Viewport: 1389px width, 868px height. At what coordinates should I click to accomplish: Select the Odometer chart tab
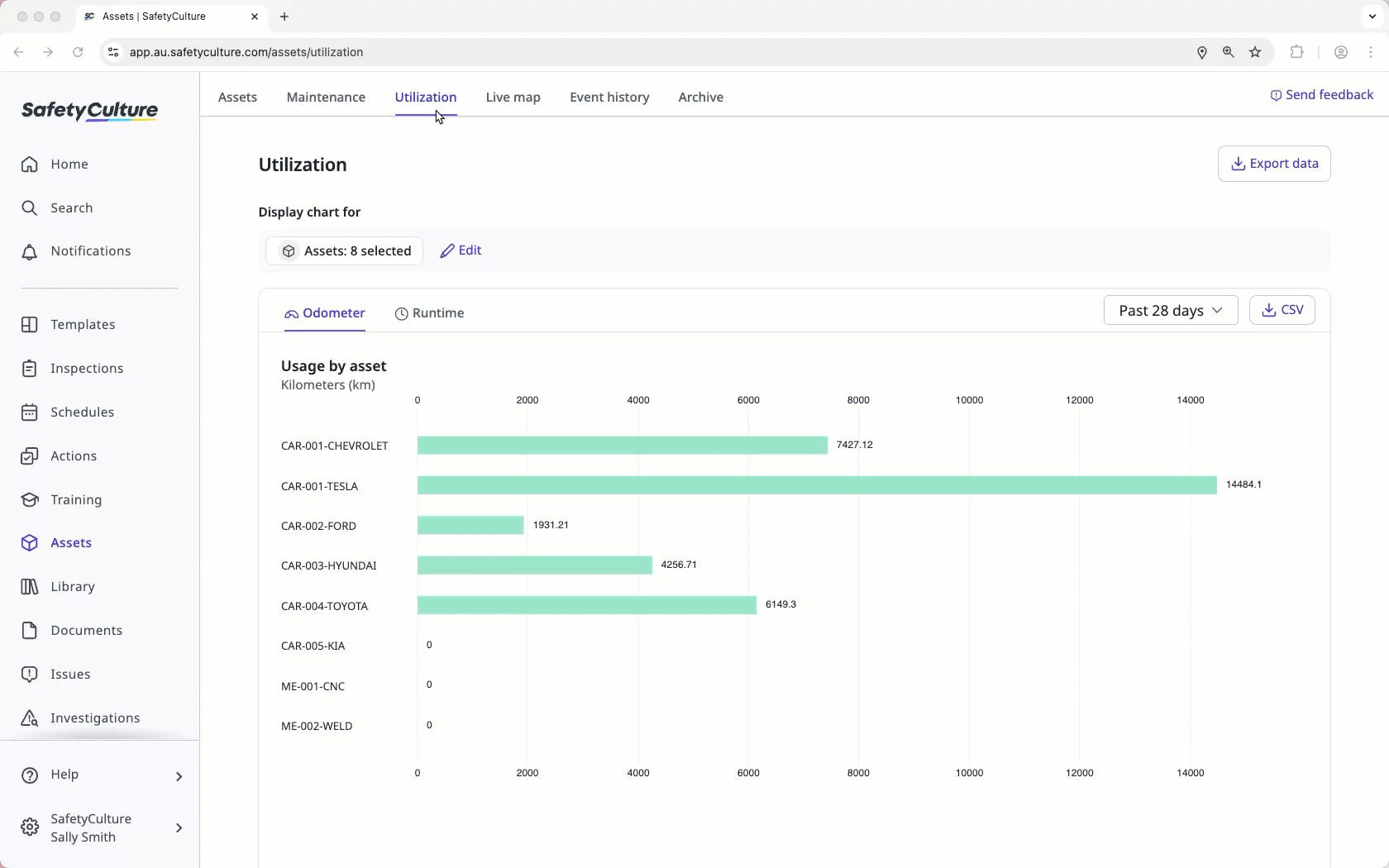325,313
